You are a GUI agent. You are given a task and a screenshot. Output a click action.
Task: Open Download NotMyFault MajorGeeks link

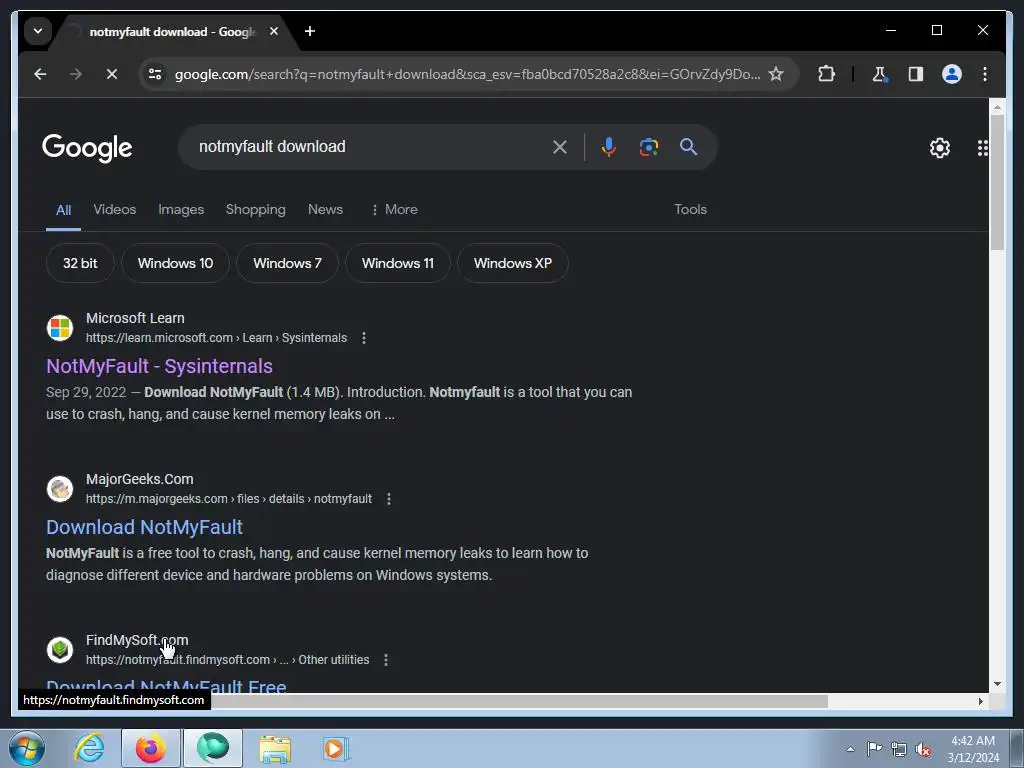pos(144,527)
